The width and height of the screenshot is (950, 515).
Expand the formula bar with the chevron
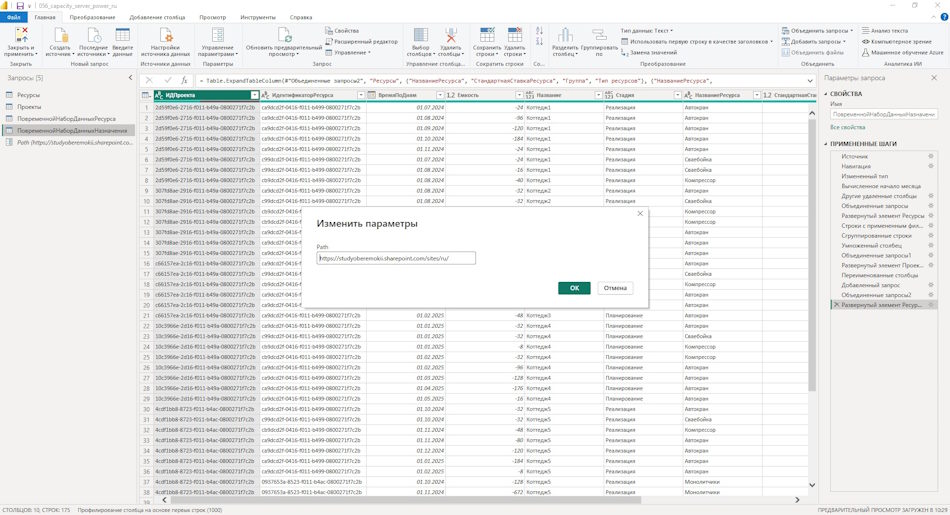coord(810,81)
